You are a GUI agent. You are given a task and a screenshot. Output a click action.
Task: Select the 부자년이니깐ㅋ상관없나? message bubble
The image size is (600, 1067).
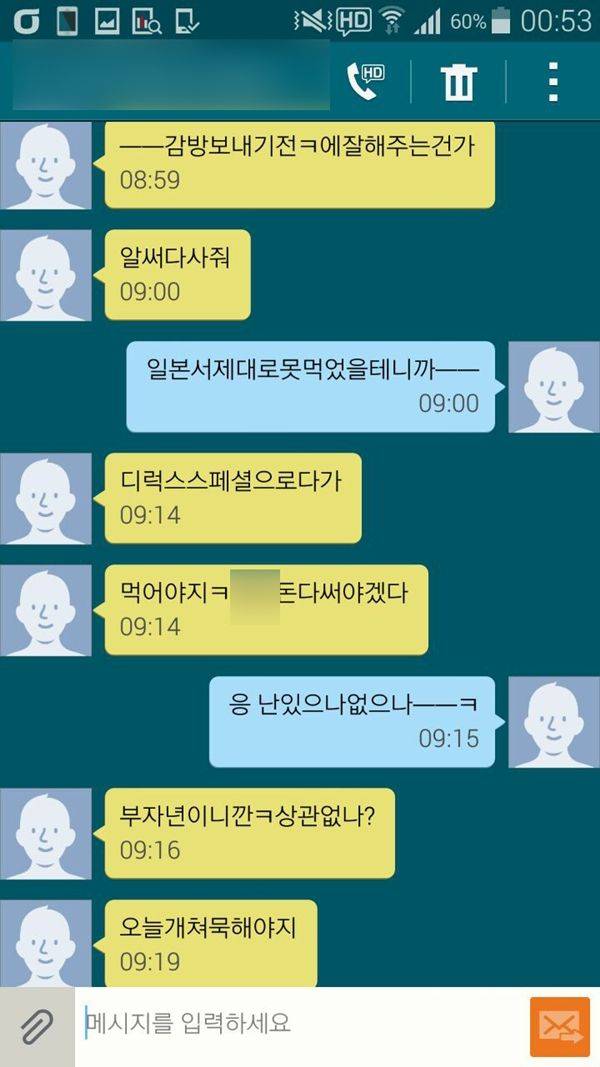pyautogui.click(x=250, y=833)
